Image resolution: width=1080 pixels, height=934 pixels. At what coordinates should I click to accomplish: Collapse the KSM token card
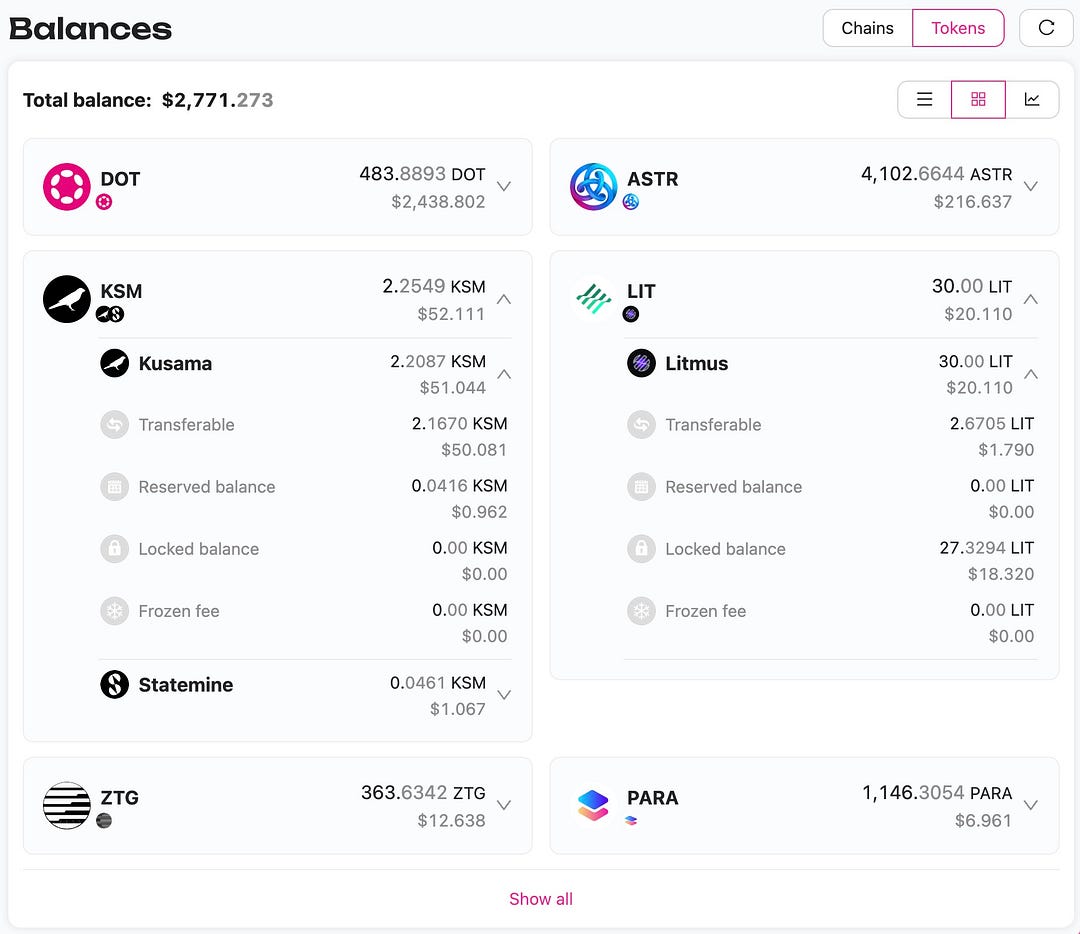(x=504, y=299)
